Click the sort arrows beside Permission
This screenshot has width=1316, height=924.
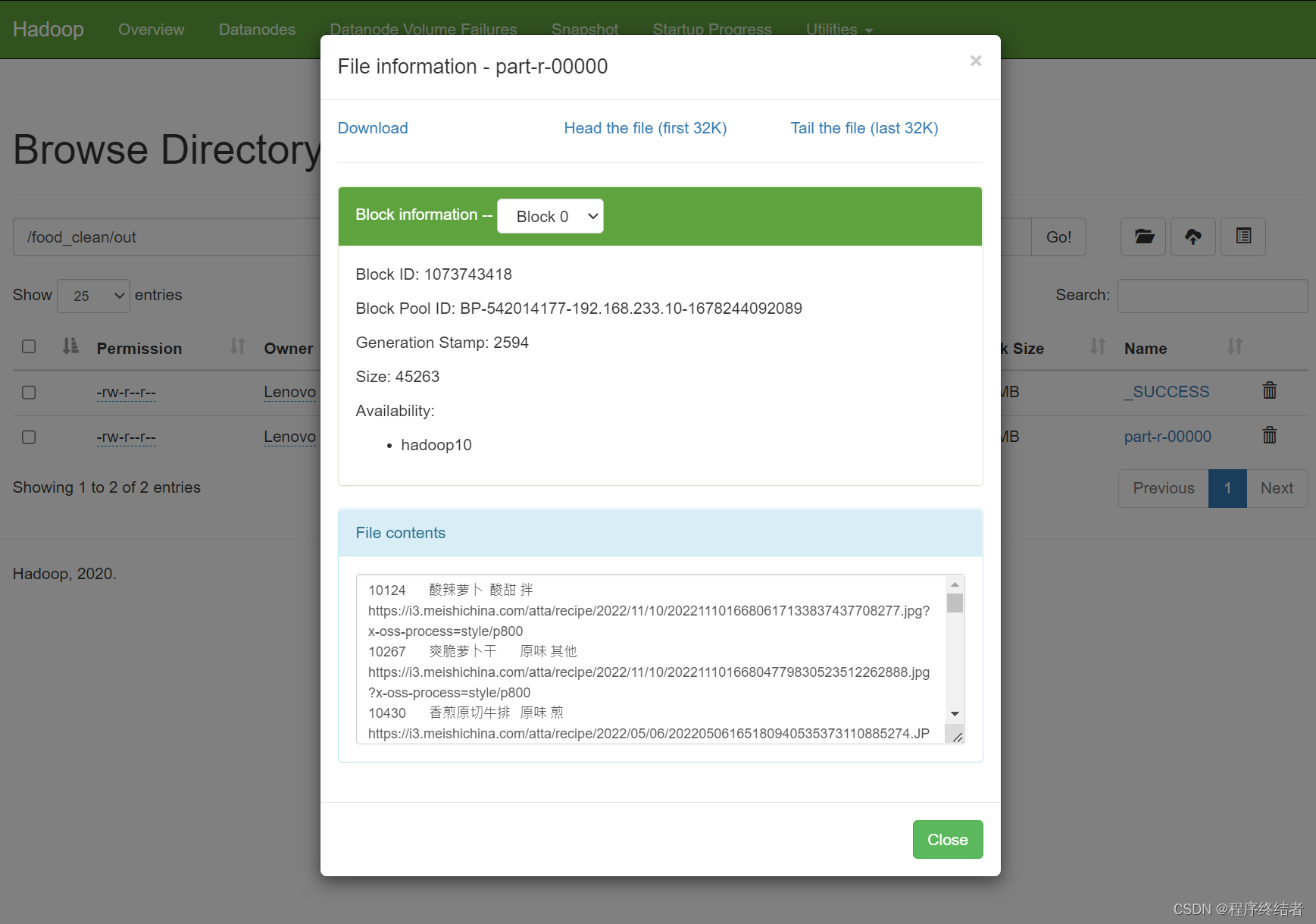pyautogui.click(x=238, y=346)
